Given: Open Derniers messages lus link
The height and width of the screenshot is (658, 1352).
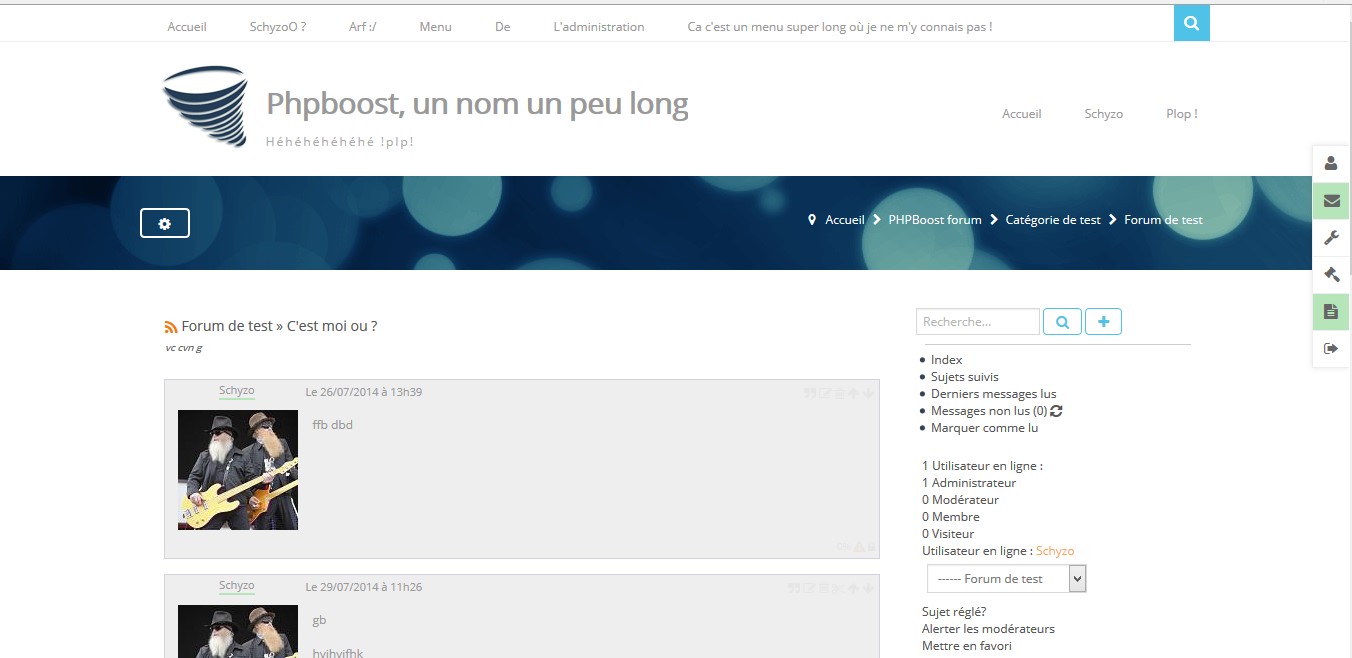Looking at the screenshot, I should click(x=994, y=394).
